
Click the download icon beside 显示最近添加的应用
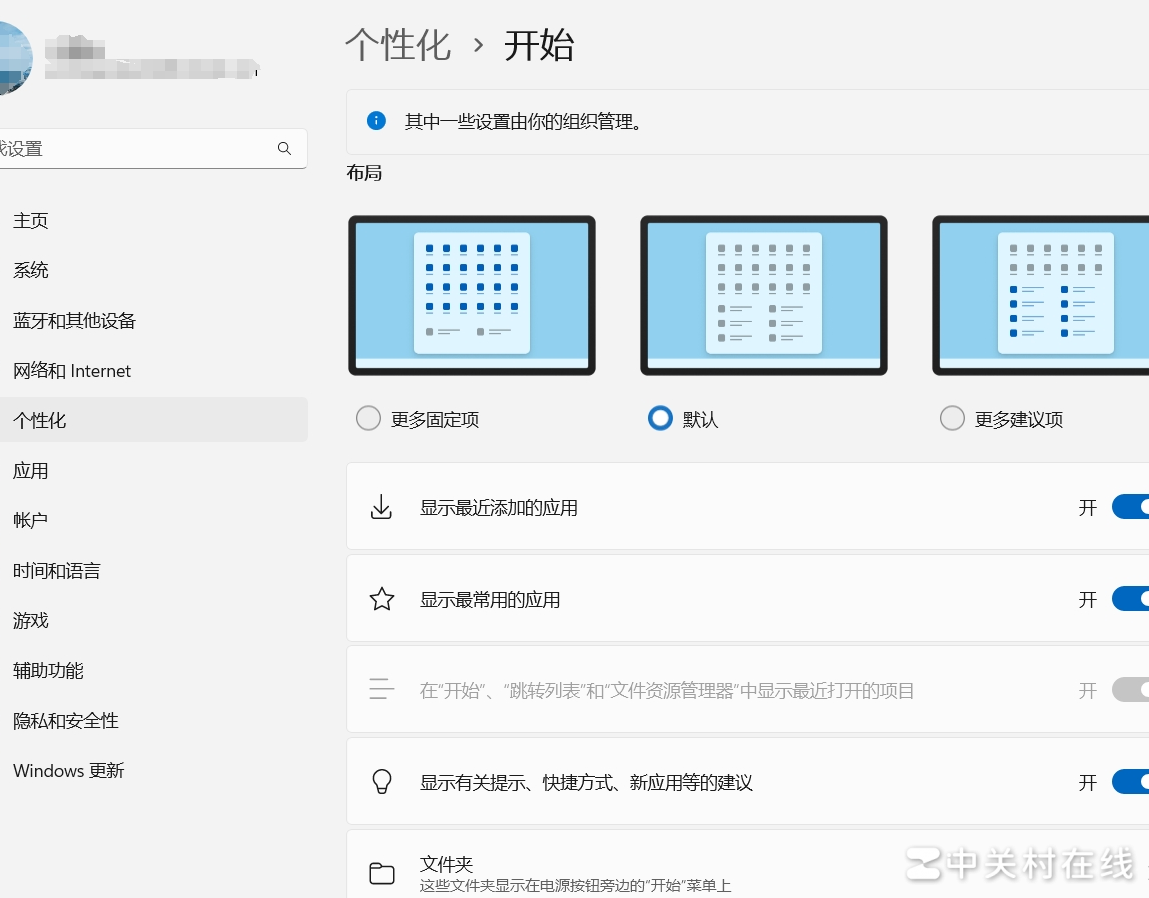coord(381,507)
